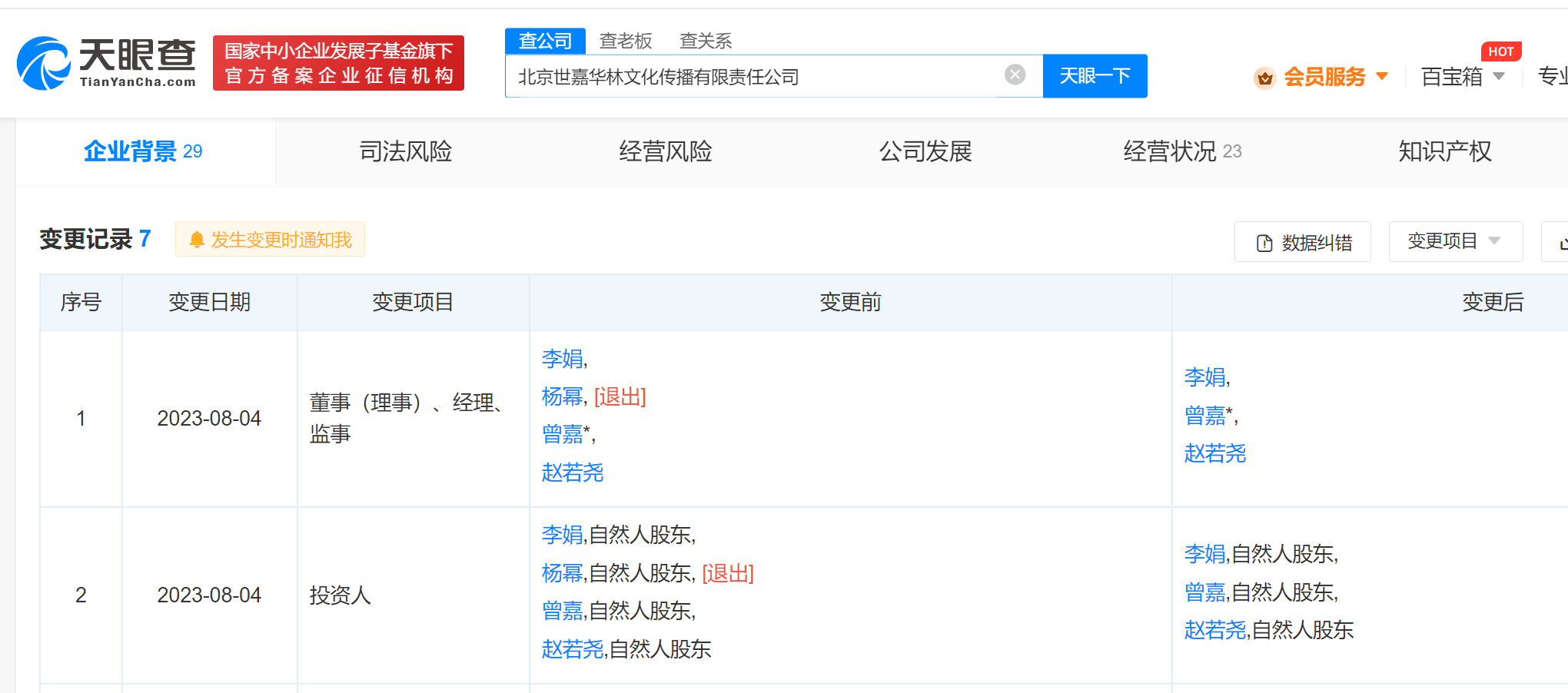The image size is (1568, 693).
Task: Click the [退出] tag in row 1
Action: pyautogui.click(x=620, y=396)
